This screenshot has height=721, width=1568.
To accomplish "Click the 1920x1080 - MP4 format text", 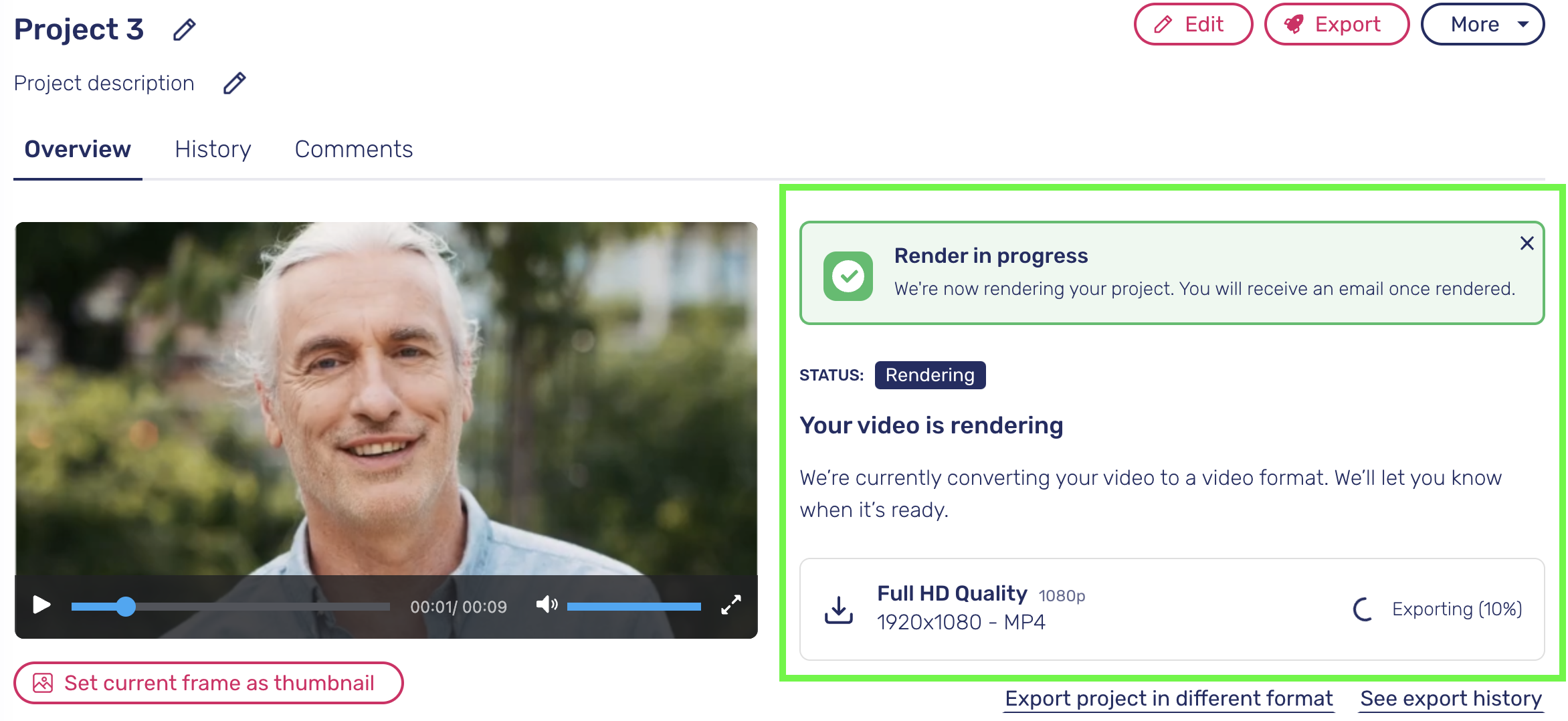I will coord(961,623).
